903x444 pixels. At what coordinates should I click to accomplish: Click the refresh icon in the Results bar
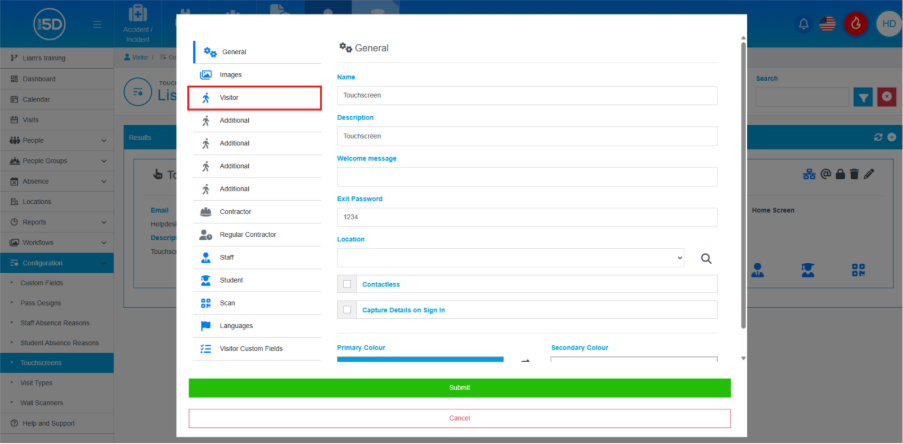tap(878, 137)
